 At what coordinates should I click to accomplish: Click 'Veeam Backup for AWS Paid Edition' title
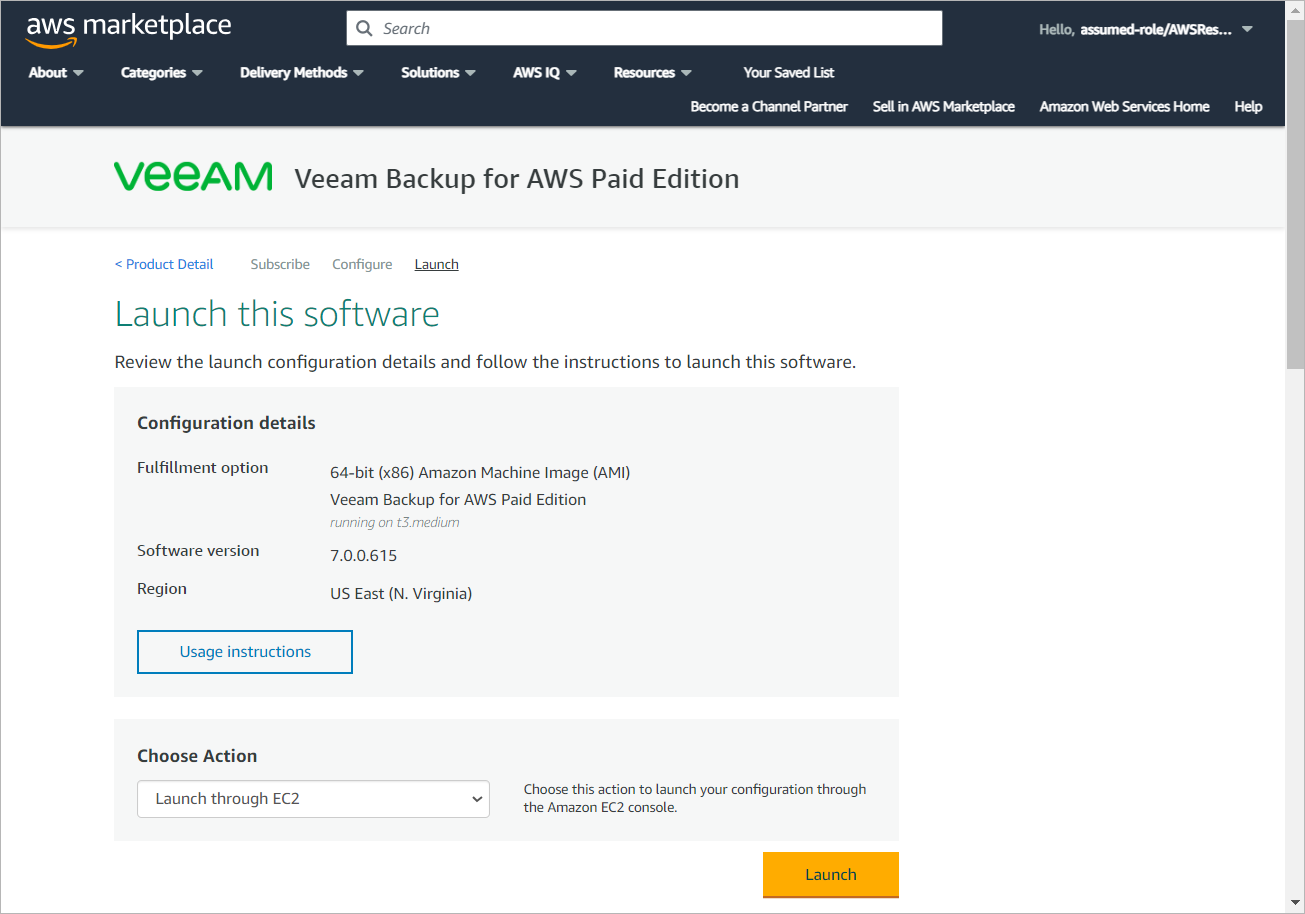(x=517, y=179)
